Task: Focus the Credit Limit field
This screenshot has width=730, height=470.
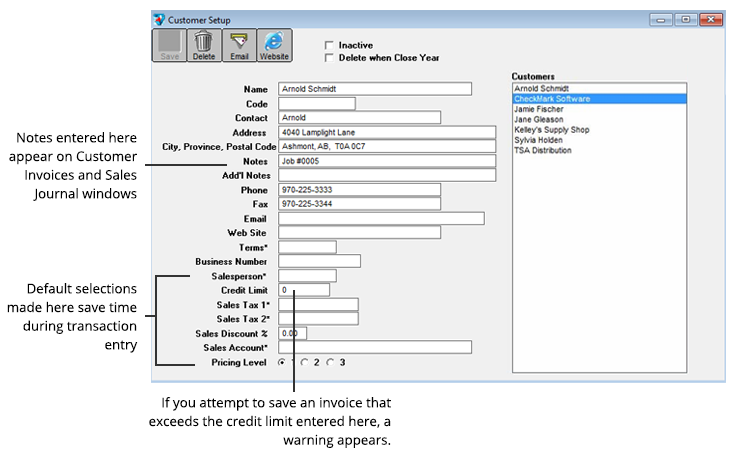Action: click(x=303, y=290)
